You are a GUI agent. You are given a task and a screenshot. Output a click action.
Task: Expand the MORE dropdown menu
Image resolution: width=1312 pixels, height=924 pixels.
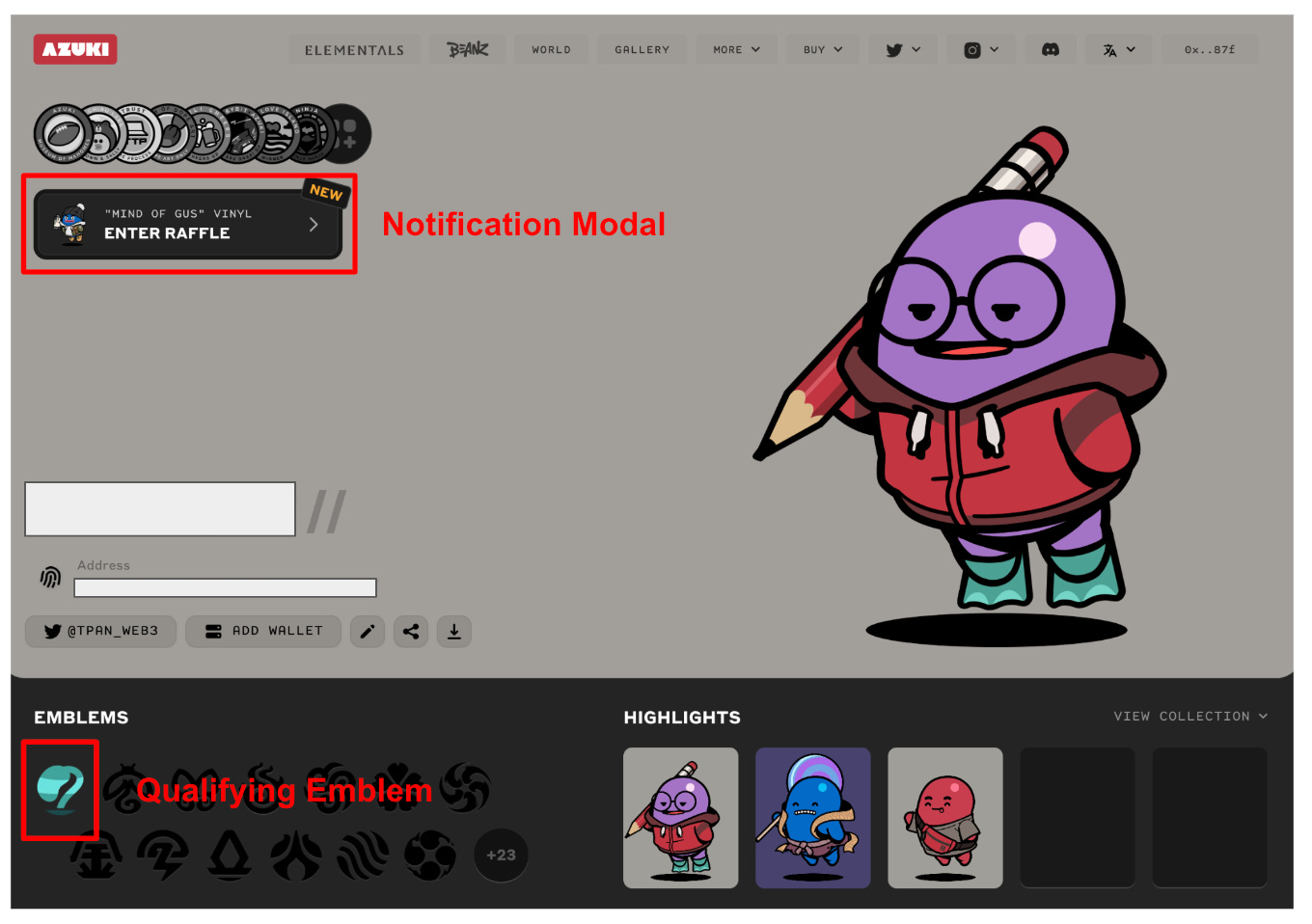(736, 49)
